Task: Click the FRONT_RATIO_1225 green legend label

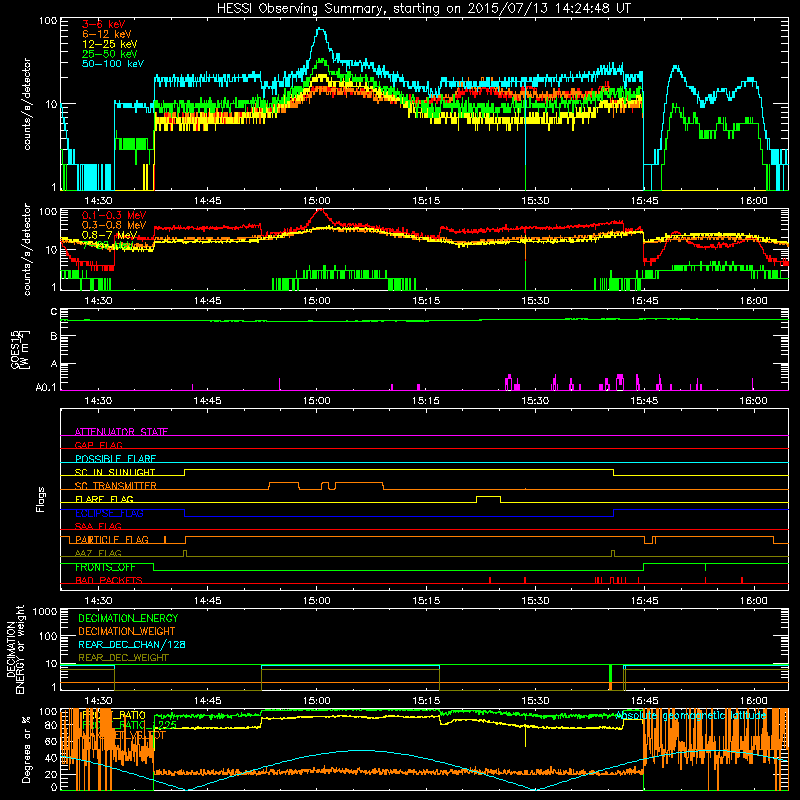Action: point(130,725)
